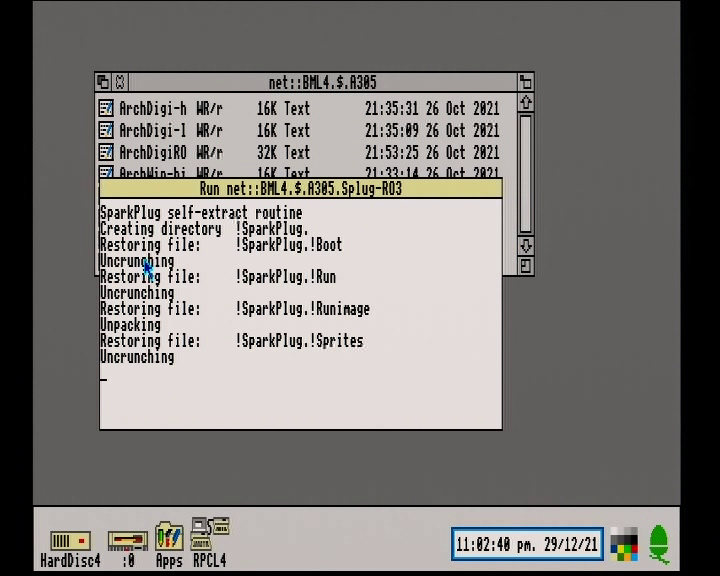Screen dimensions: 720x576
Task: Select the ArchDigi-h text file icon
Action: tap(106, 108)
